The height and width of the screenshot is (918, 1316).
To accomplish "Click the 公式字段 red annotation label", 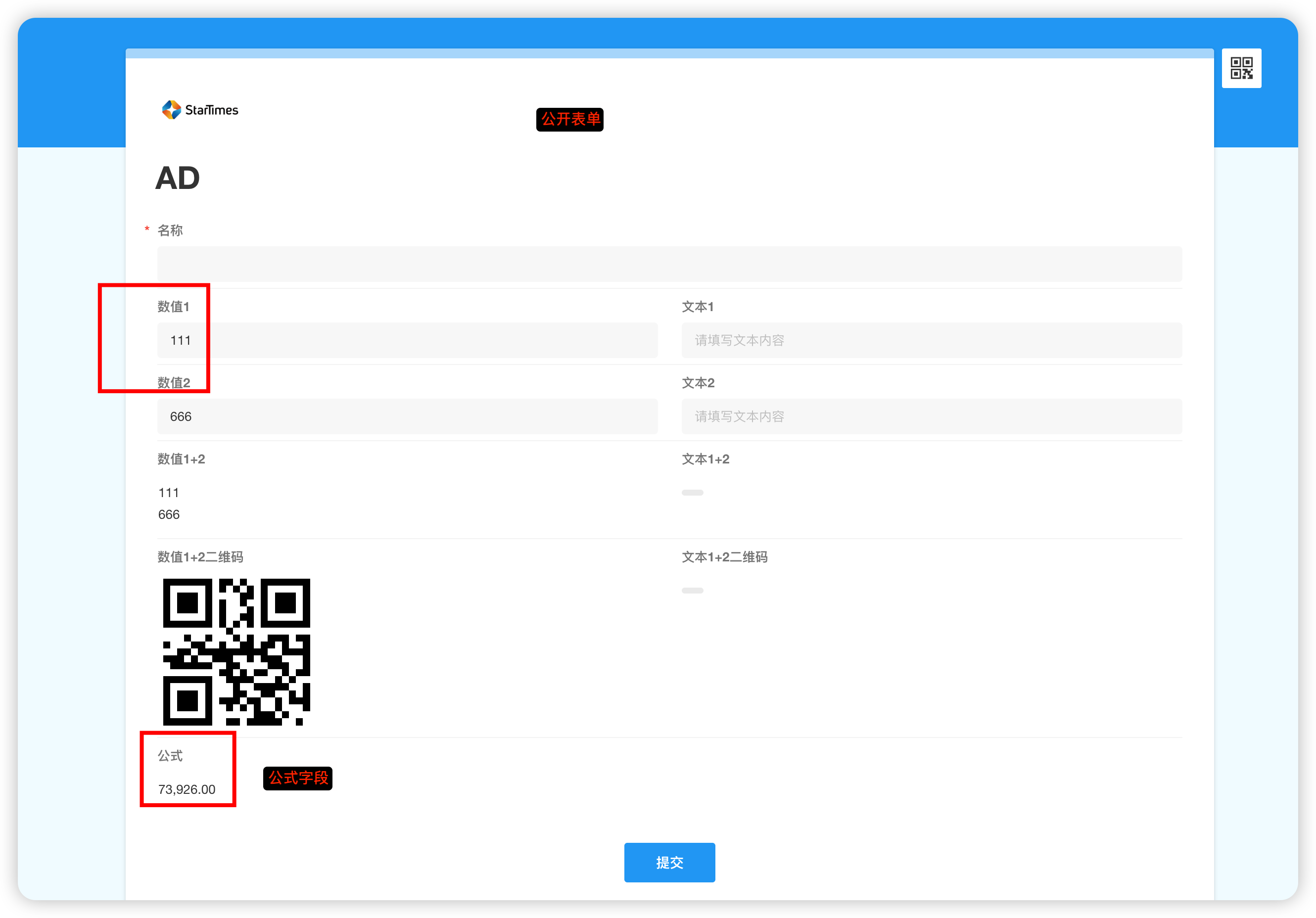I will [x=297, y=778].
